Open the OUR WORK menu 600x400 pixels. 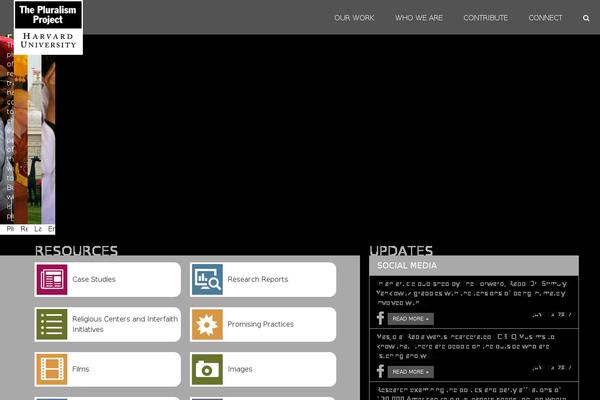click(354, 18)
